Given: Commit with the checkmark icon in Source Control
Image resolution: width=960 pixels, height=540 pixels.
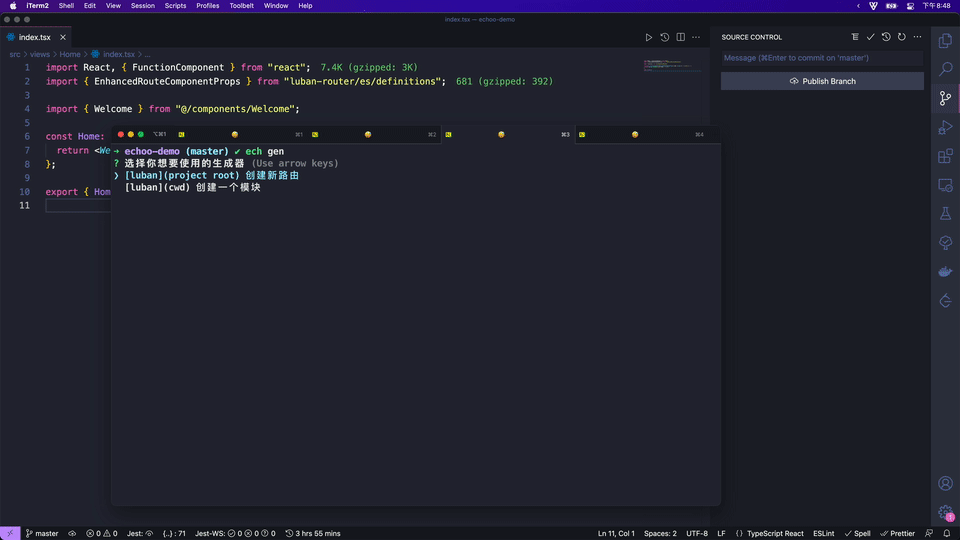Looking at the screenshot, I should coord(870,37).
